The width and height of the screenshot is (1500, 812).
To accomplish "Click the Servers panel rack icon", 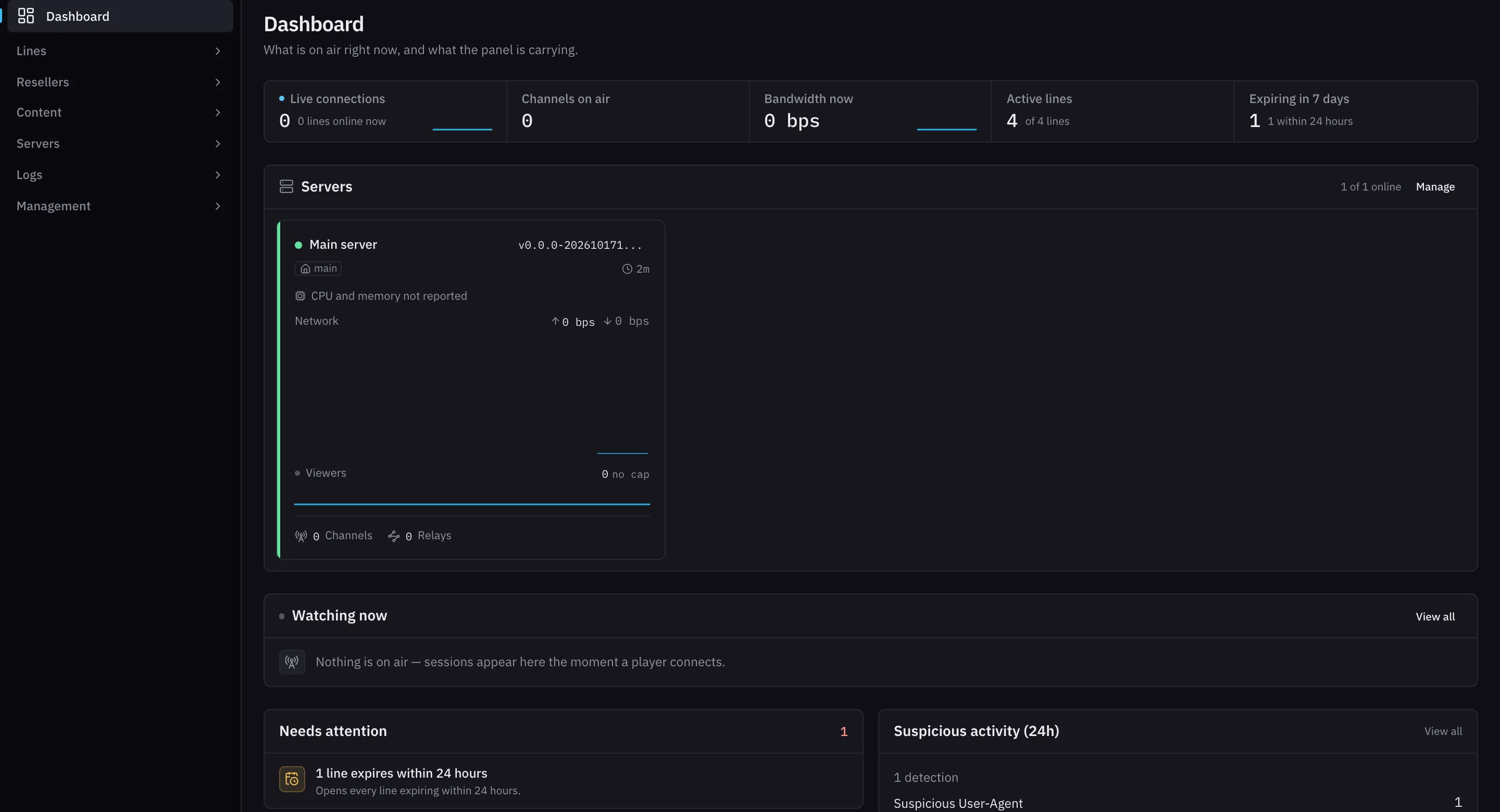I will click(286, 186).
